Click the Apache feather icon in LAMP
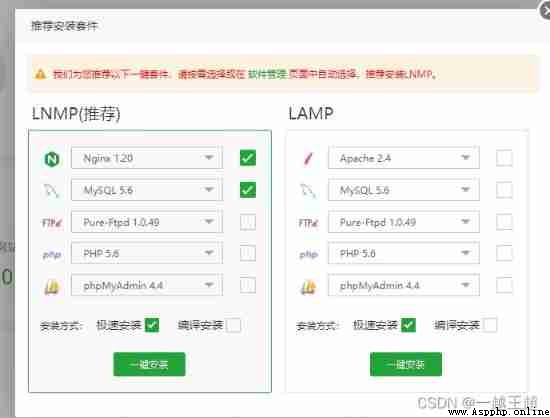The height and width of the screenshot is (418, 550). (x=308, y=159)
